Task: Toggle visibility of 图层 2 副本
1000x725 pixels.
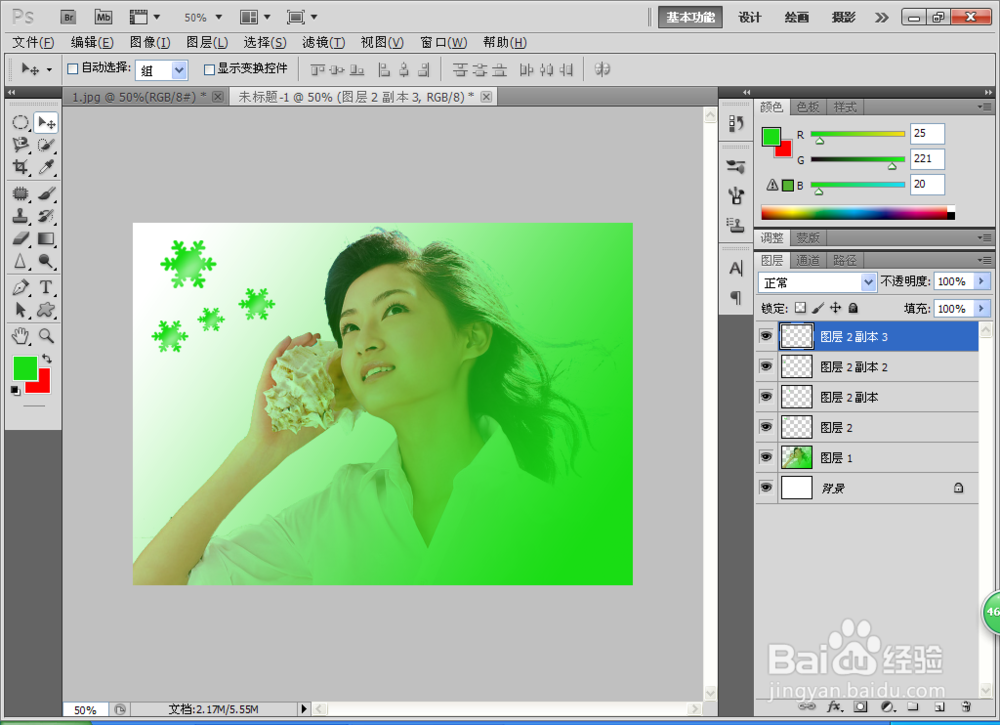Action: click(766, 397)
